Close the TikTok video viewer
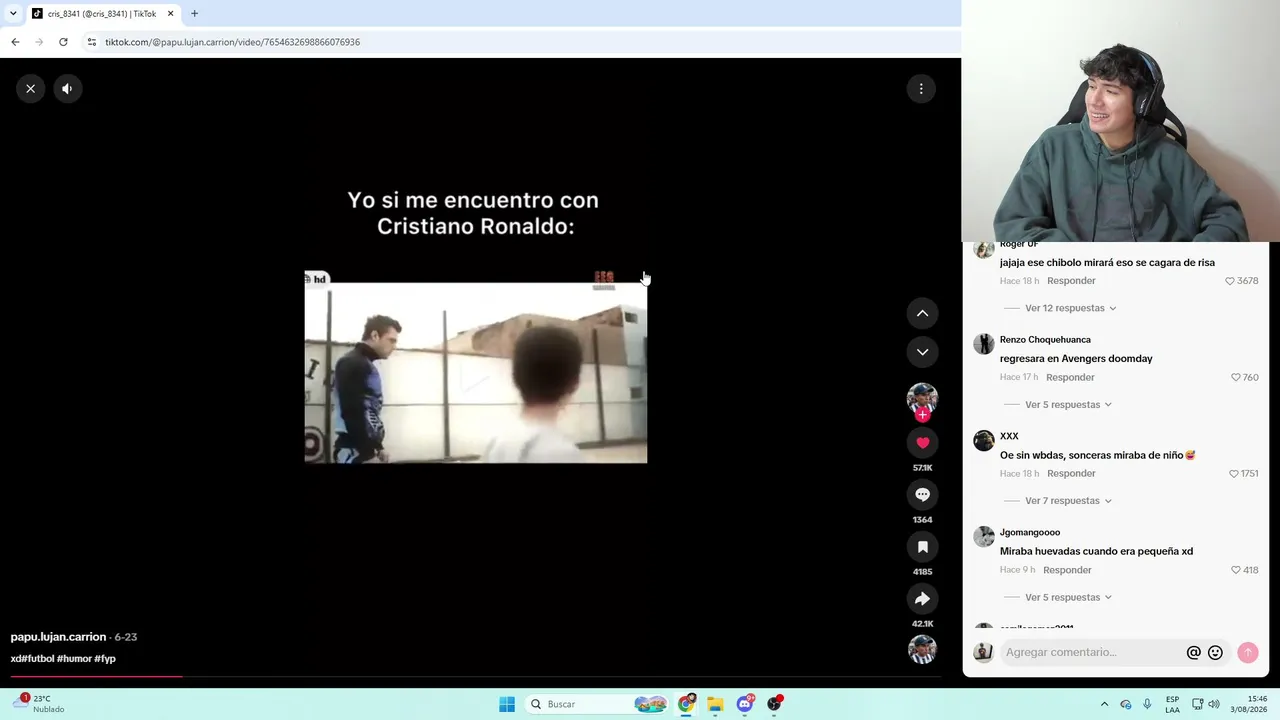Image resolution: width=1280 pixels, height=720 pixels. point(31,89)
